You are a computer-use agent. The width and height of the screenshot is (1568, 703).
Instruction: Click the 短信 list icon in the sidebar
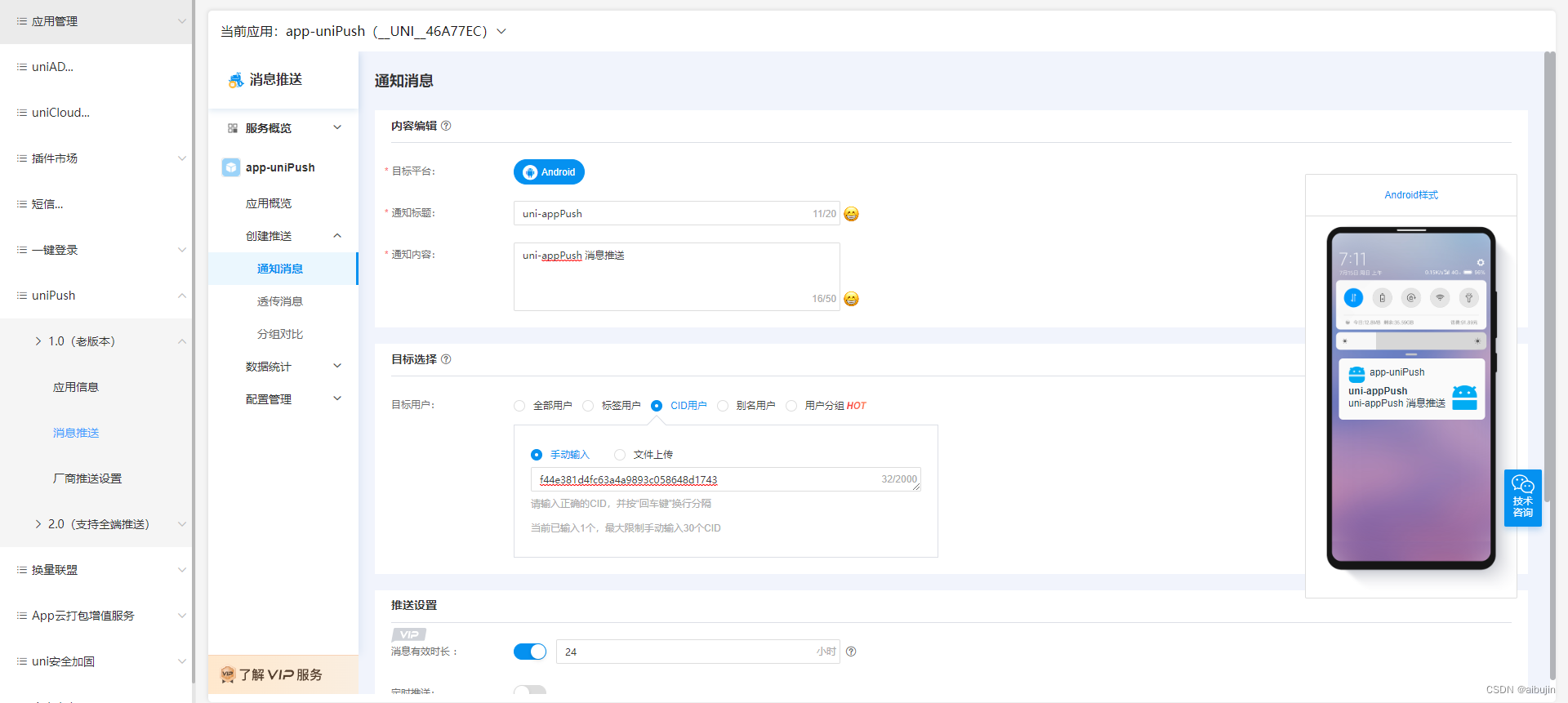tap(22, 204)
